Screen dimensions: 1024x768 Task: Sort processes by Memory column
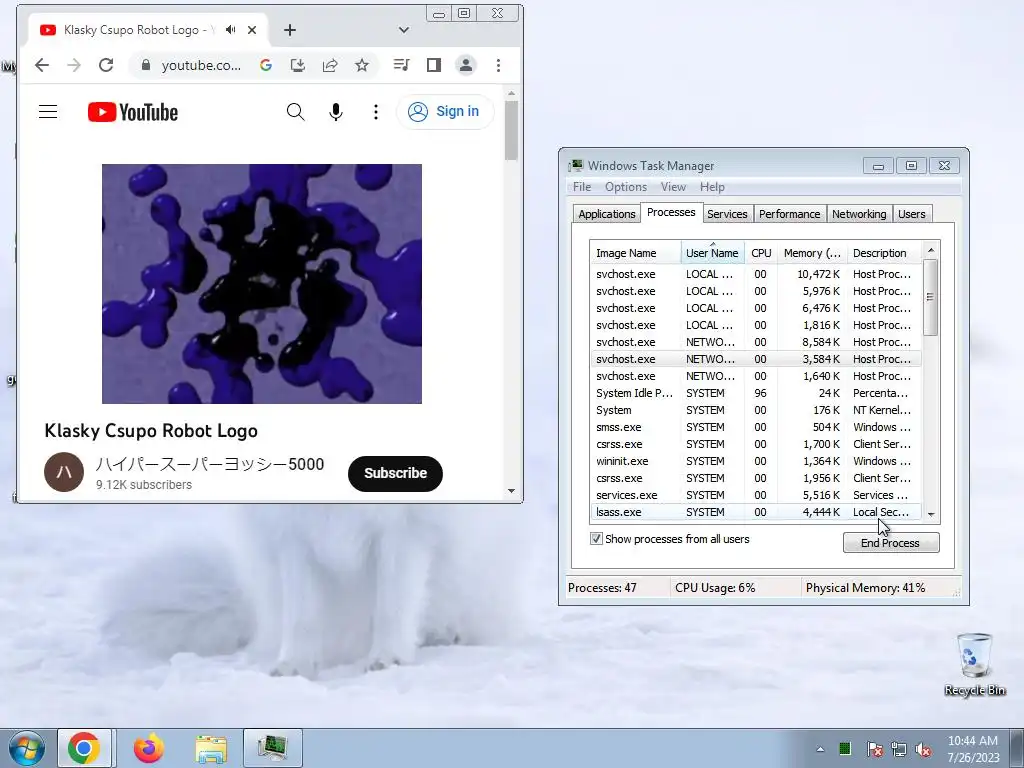812,253
